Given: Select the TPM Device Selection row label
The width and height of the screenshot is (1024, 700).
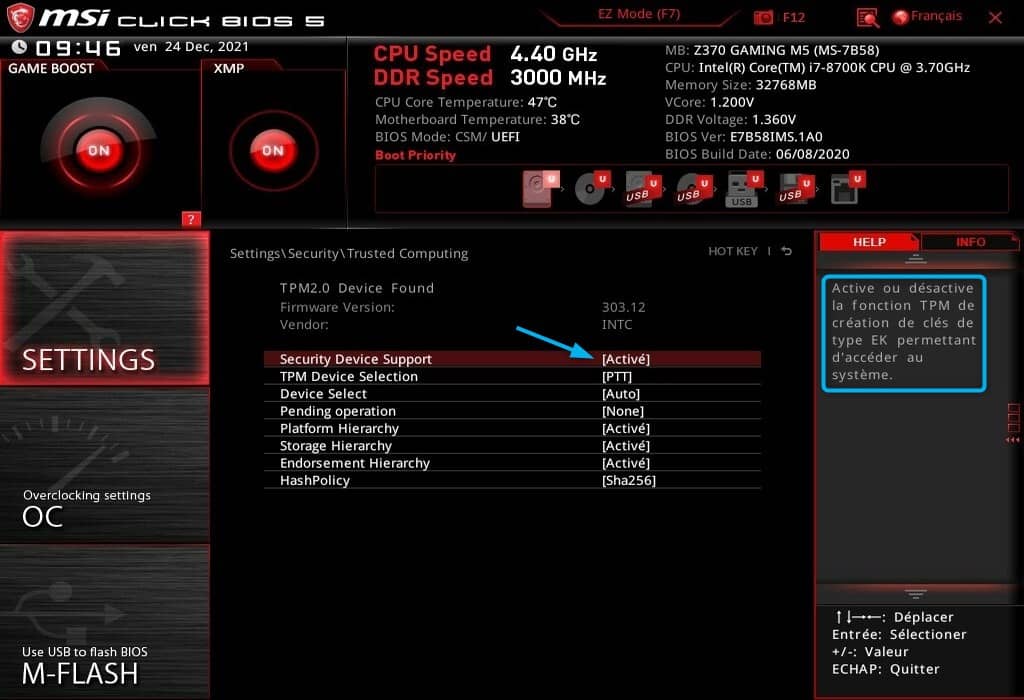Looking at the screenshot, I should (349, 377).
